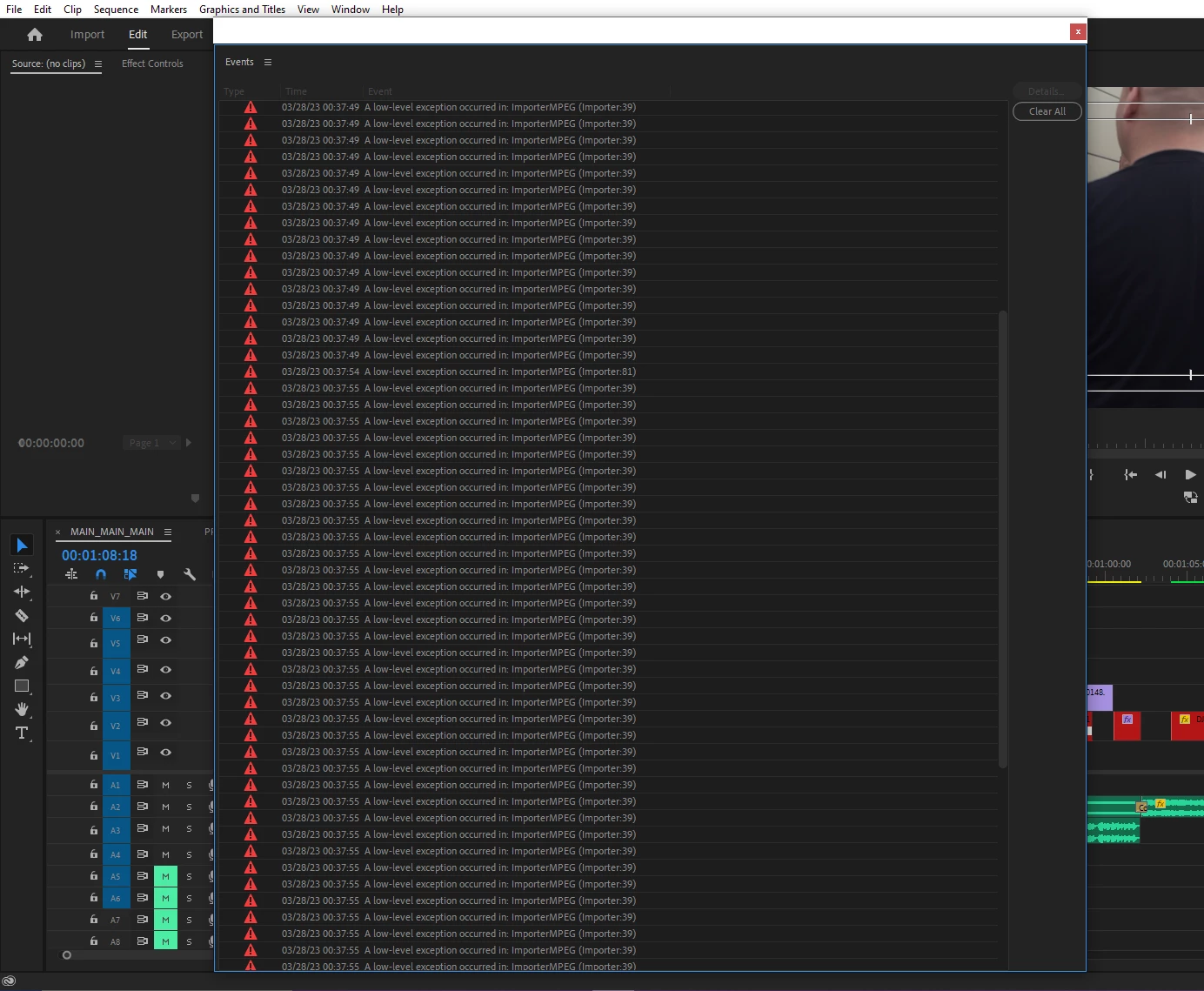This screenshot has height=991, width=1204.
Task: Select the Importer:81 exception event row
Action: [x=609, y=372]
